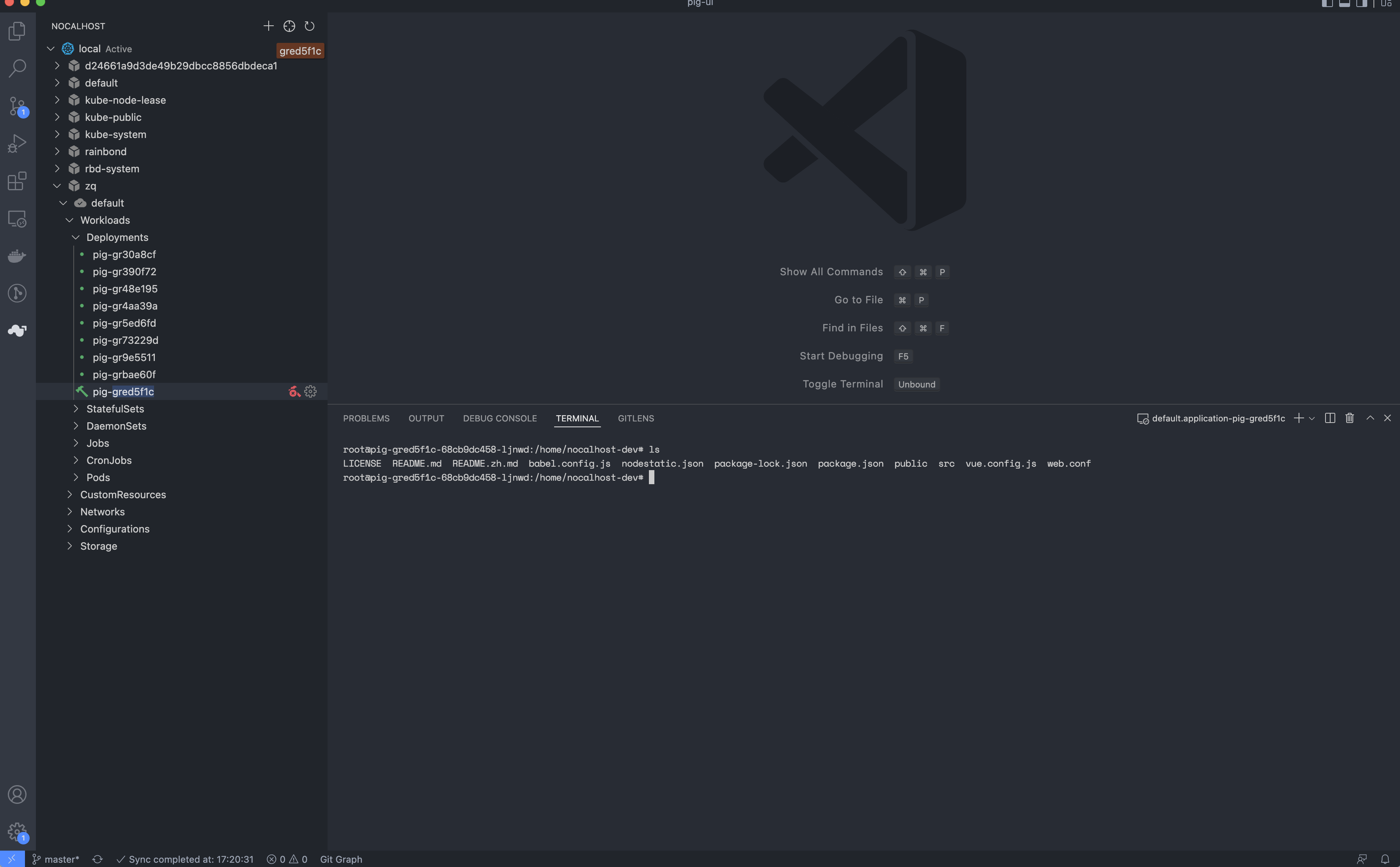
Task: Kill the terminal with trash icon
Action: tap(1350, 418)
